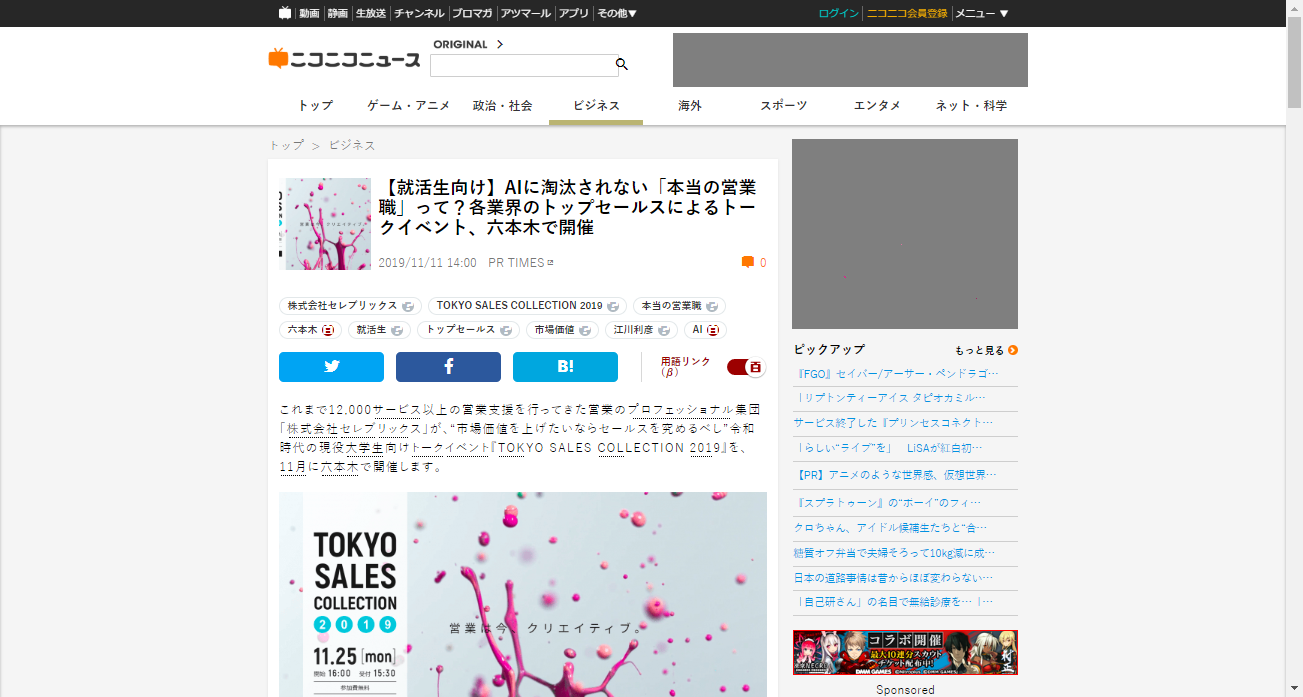Click the ニコニコ会員登録 link
This screenshot has width=1303, height=697.
point(907,13)
